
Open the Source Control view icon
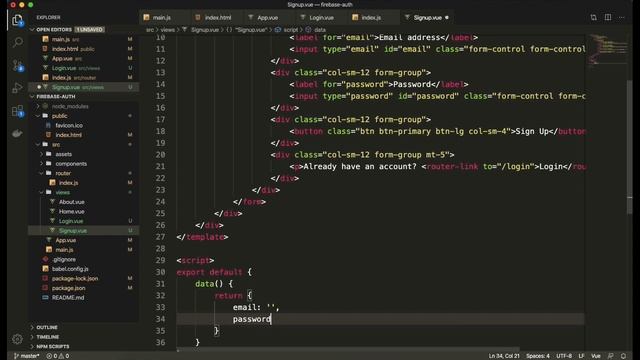click(x=17, y=65)
